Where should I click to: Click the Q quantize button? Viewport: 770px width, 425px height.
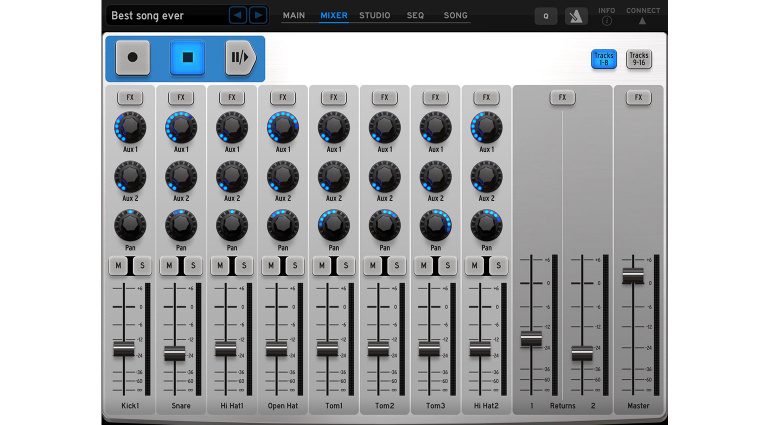pos(545,16)
